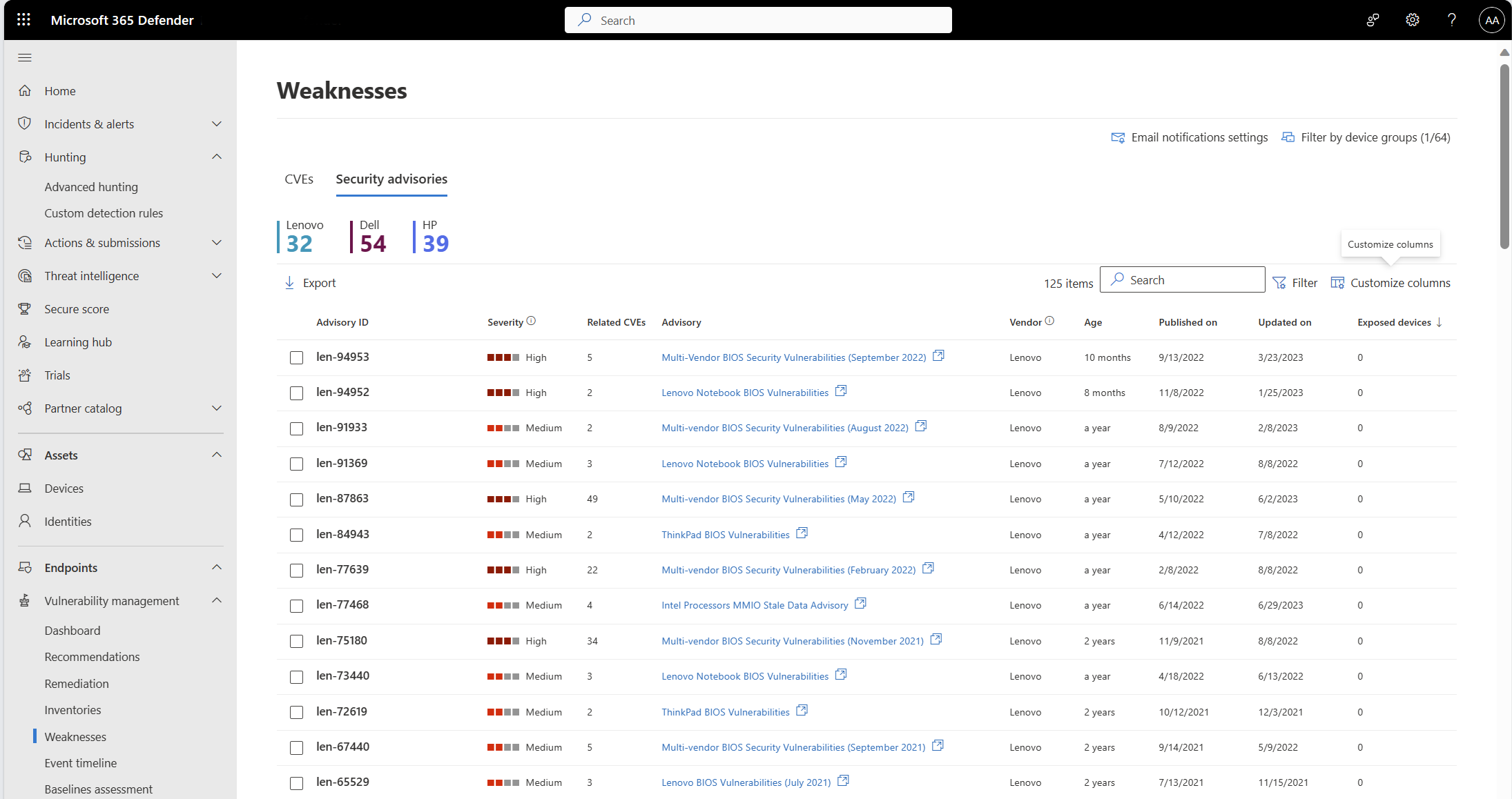Click the Actions & submissions icon
The image size is (1512, 799).
point(25,242)
